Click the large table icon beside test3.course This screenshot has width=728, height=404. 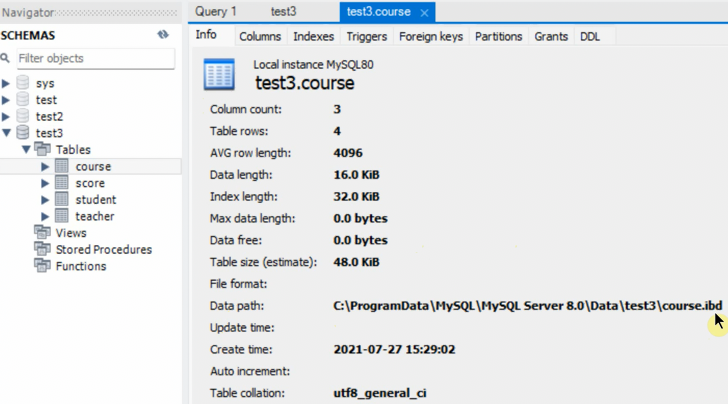pyautogui.click(x=219, y=74)
